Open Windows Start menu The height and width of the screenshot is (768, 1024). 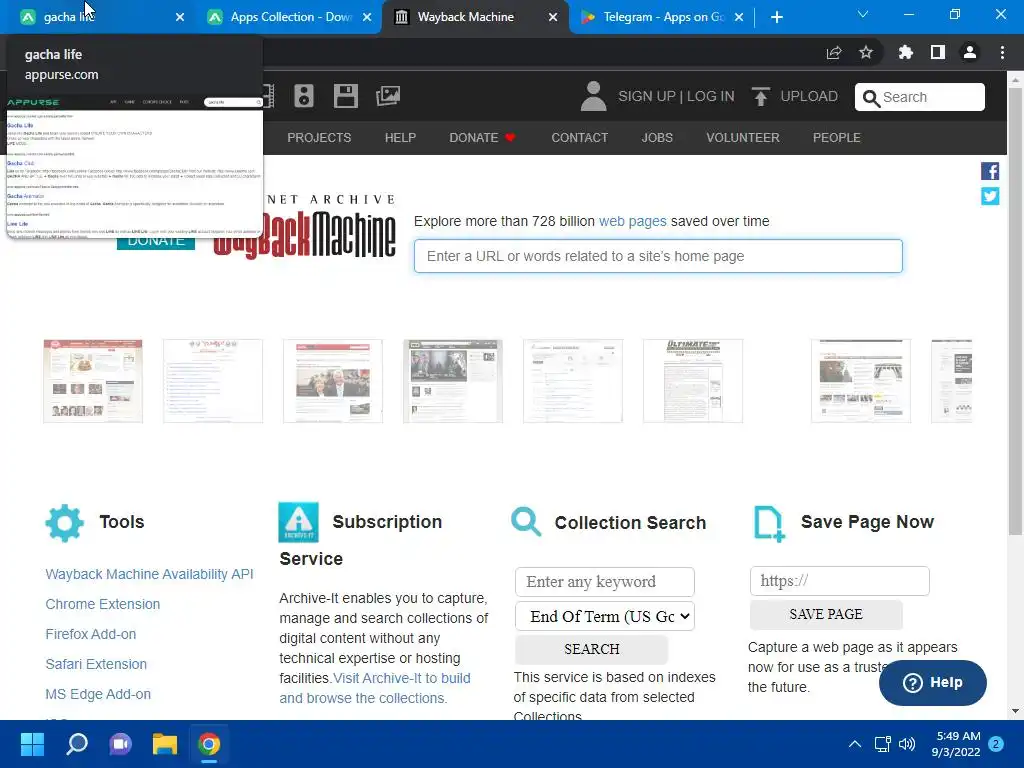coord(32,744)
